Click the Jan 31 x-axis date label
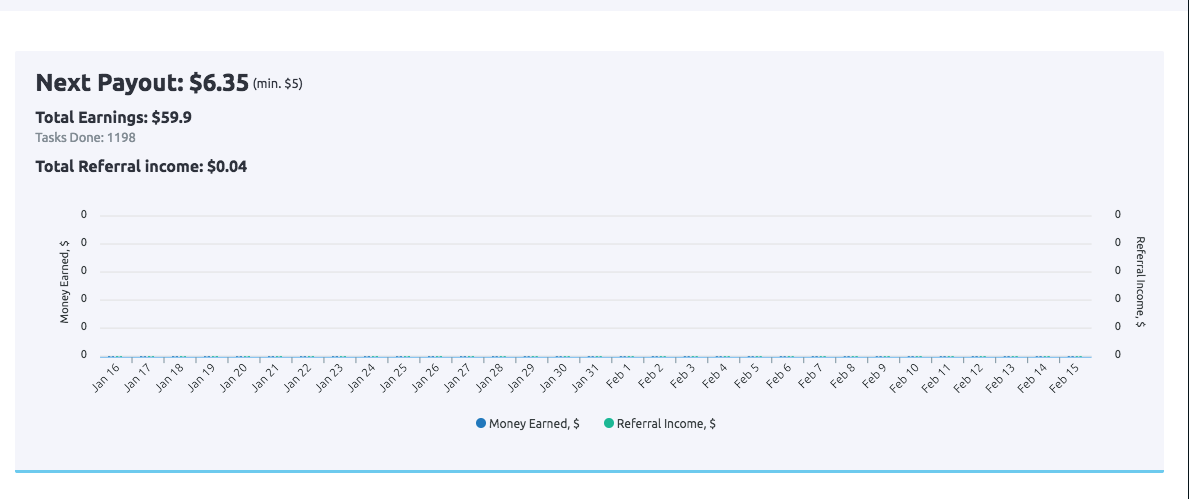The image size is (1189, 499). (585, 377)
